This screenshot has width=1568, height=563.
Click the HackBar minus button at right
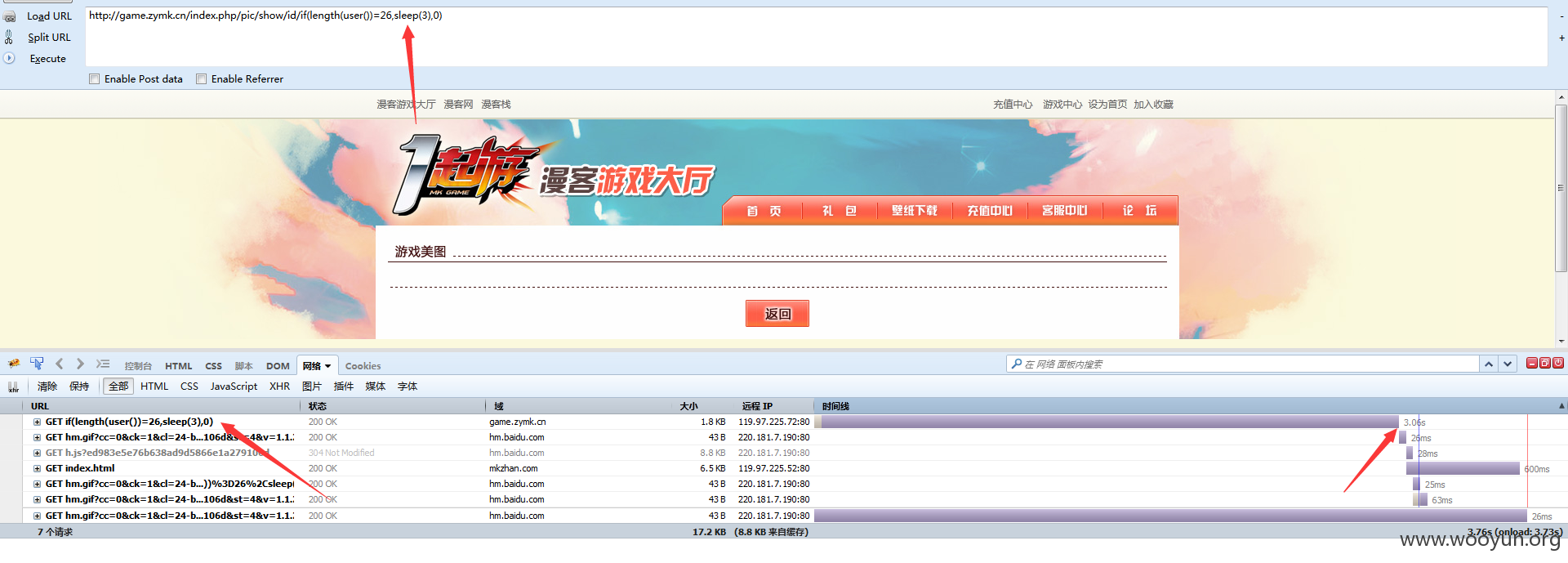tap(1561, 16)
